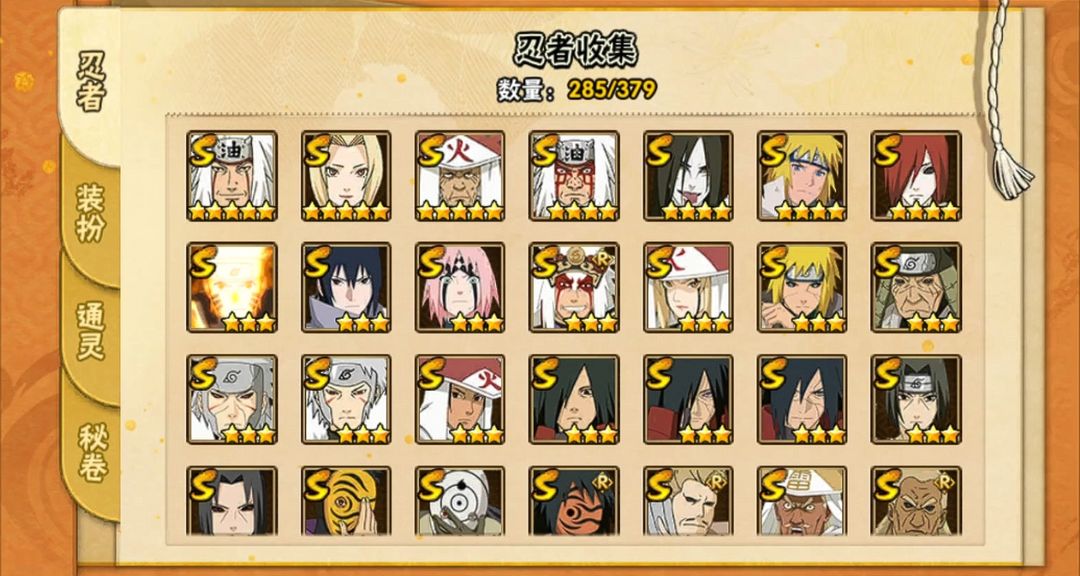Switch to the 通灵 tab
This screenshot has width=1080, height=576.
tap(90, 331)
